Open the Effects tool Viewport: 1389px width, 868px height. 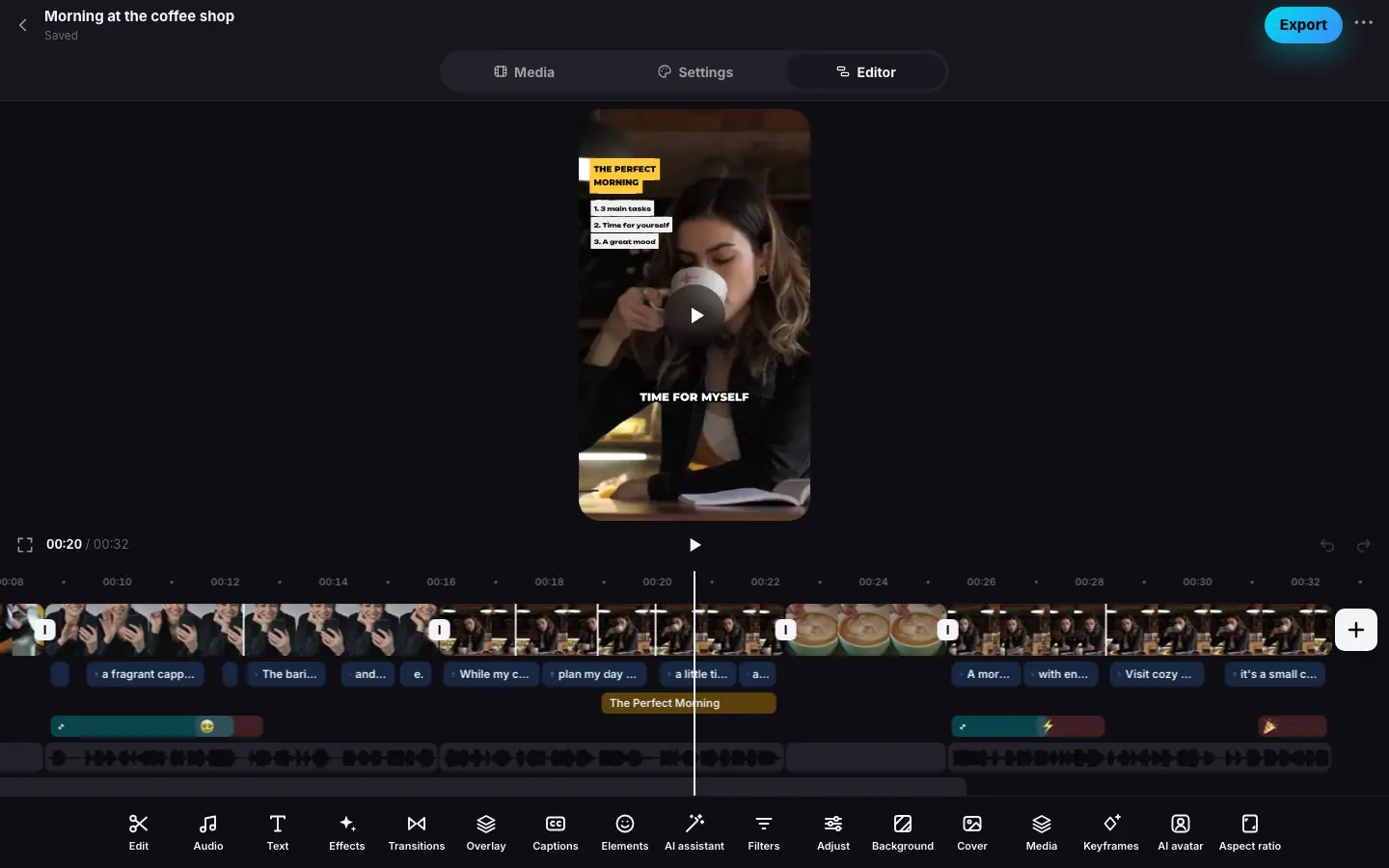point(347,832)
